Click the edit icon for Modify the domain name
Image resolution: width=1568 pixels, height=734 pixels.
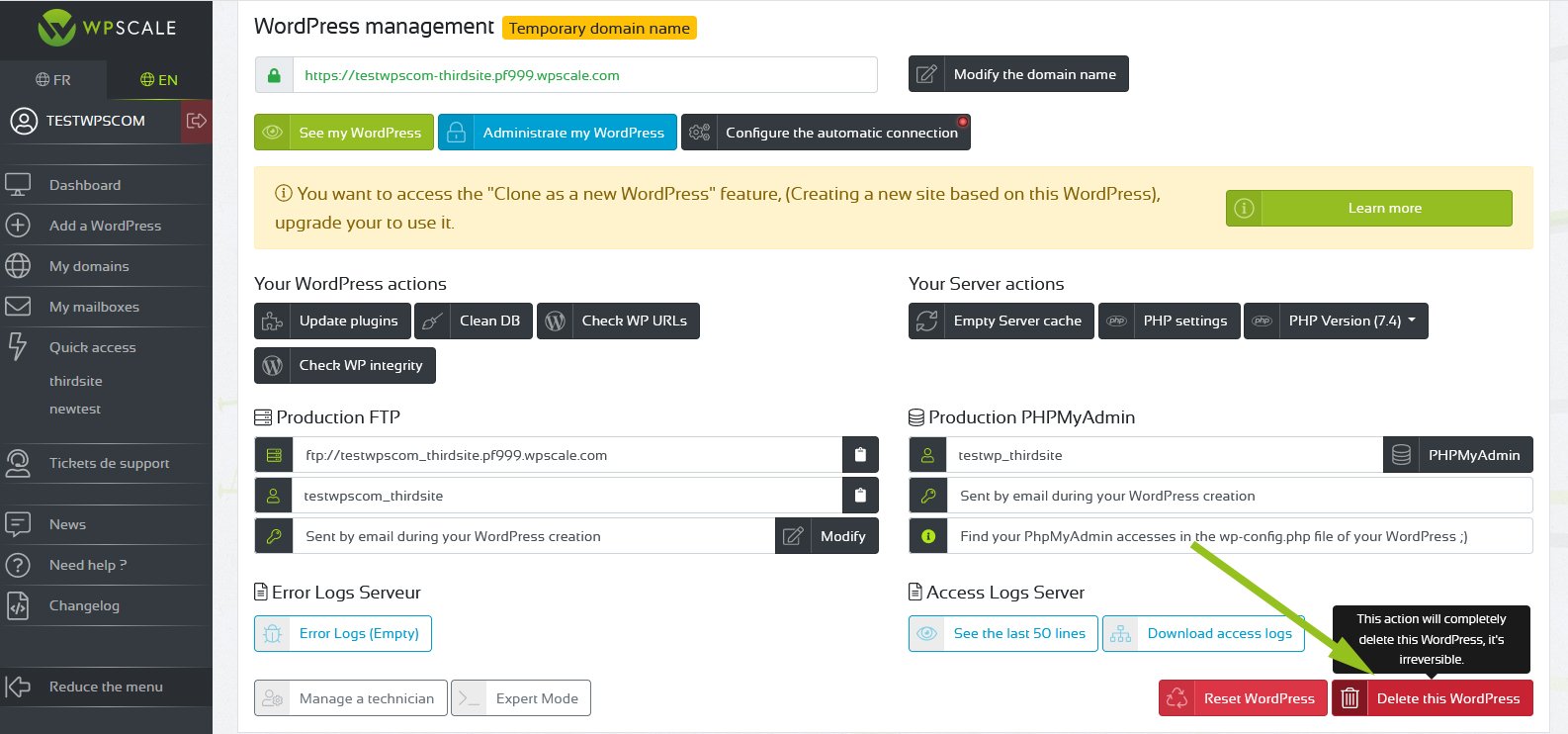point(926,74)
